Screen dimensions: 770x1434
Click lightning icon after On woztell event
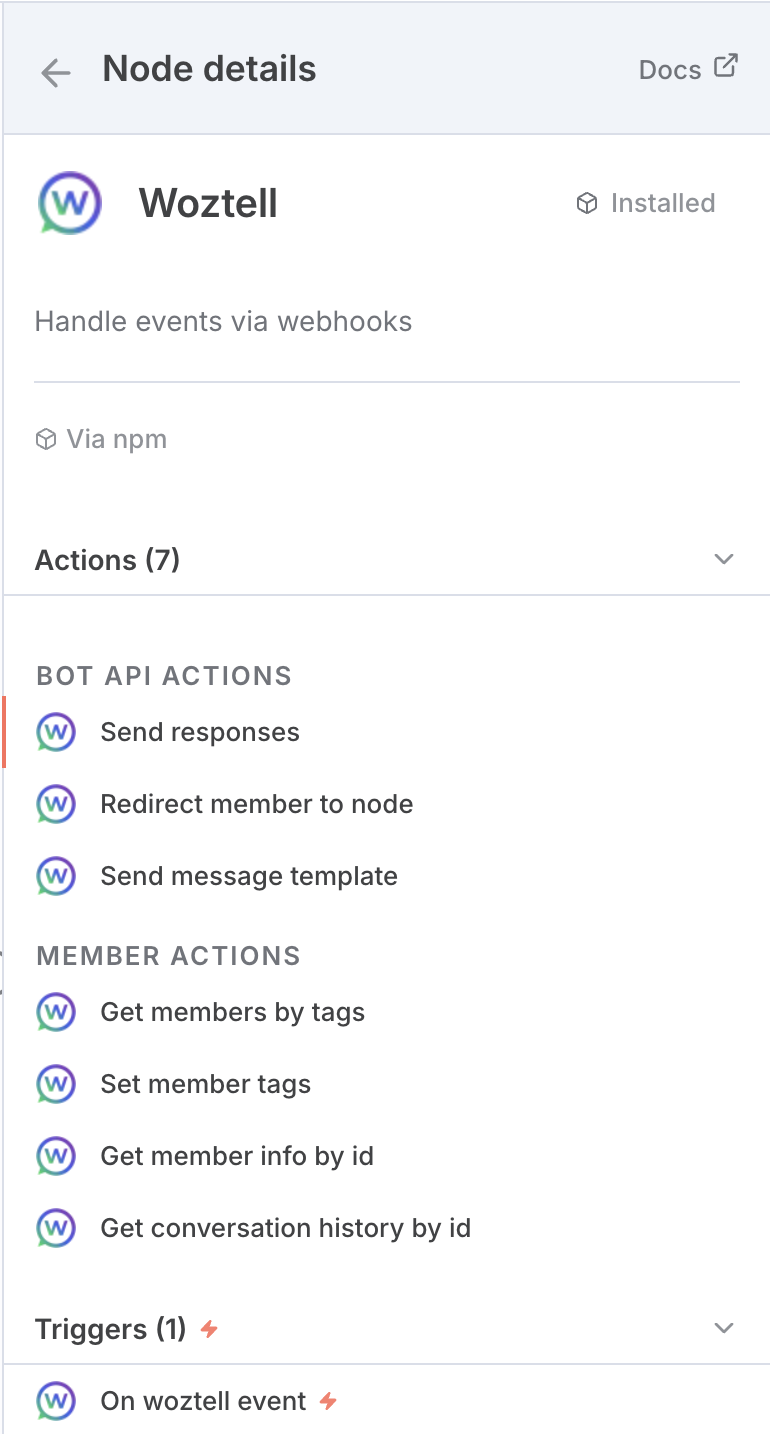coord(328,1401)
